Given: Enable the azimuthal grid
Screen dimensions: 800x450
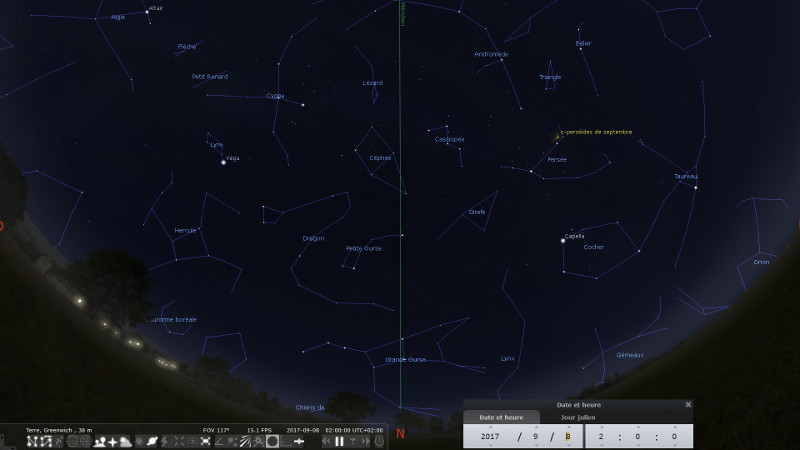Looking at the screenshot, I should coord(86,441).
